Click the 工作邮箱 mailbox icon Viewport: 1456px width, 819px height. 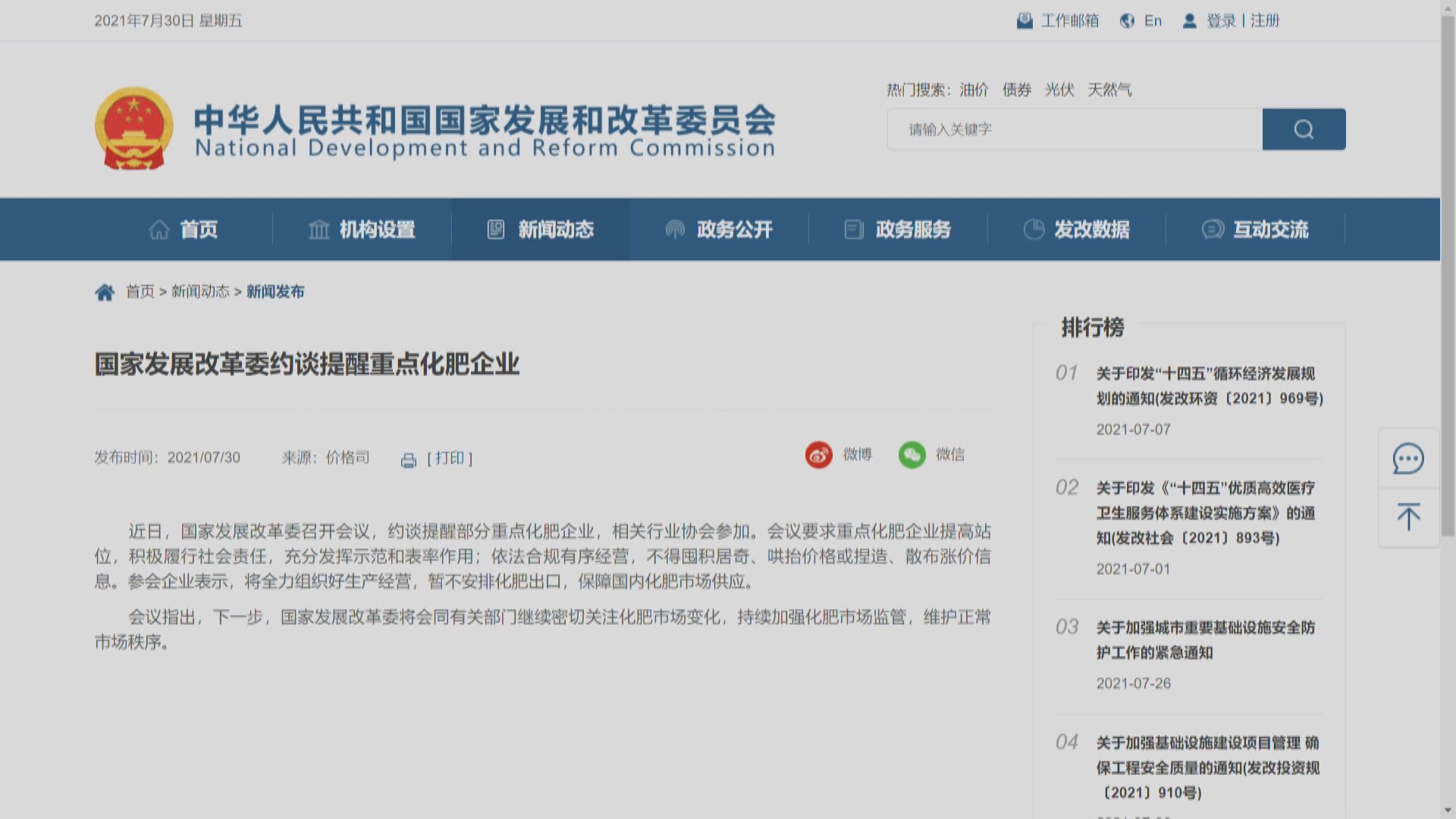tap(1026, 20)
